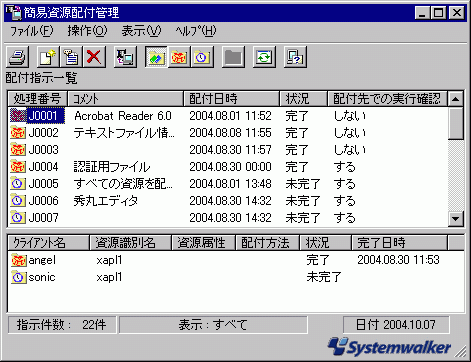
Task: Select the J0003 row stamp icon
Action: pos(18,150)
